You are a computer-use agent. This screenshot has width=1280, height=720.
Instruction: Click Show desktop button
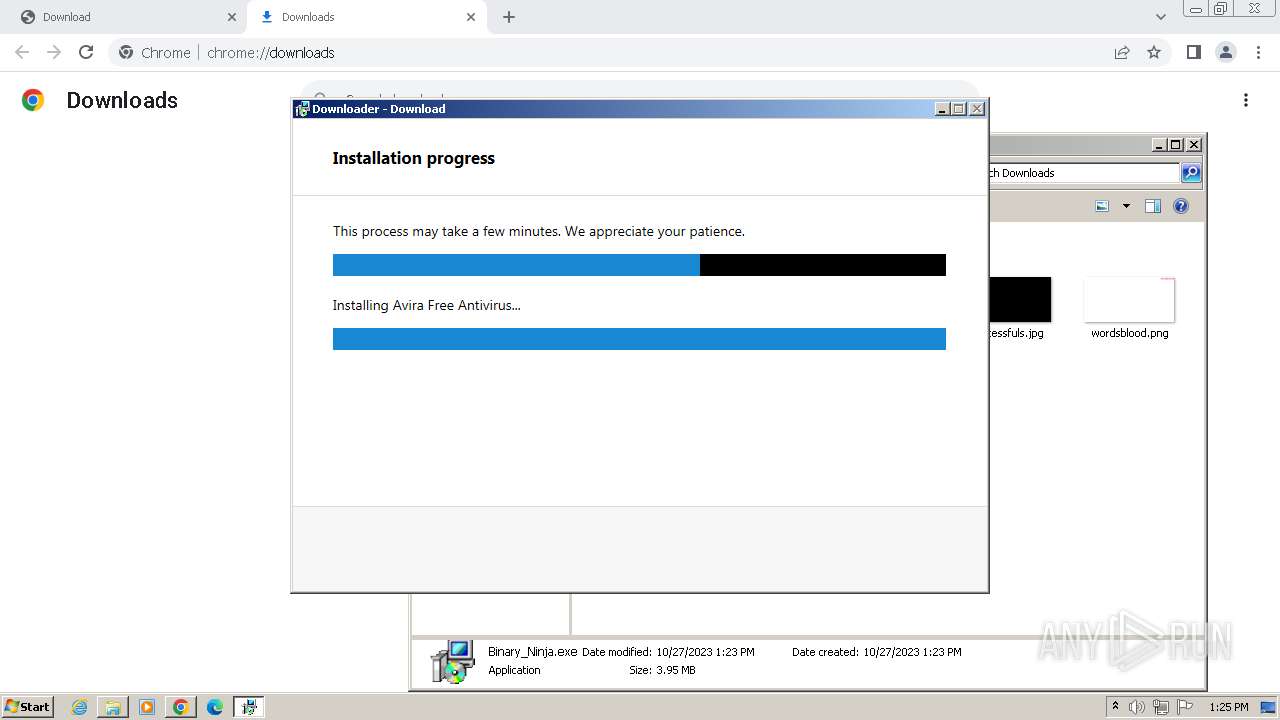[x=1269, y=707]
